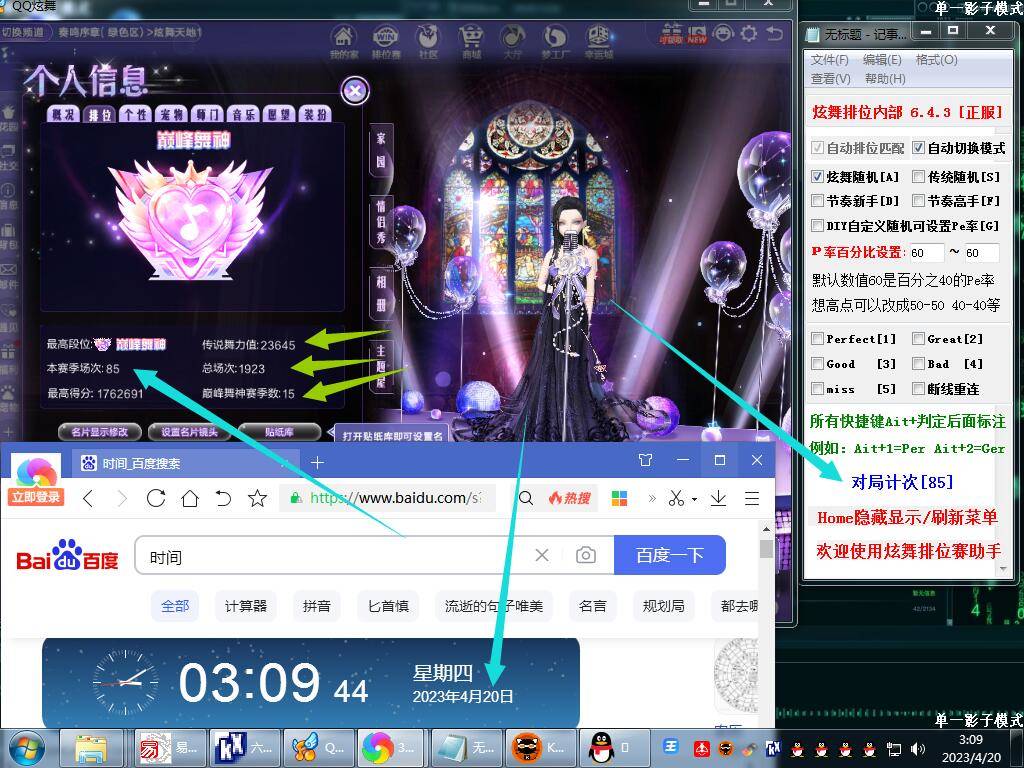Switch to 装扮 tab in 个人信息
This screenshot has height=768, width=1024.
click(x=315, y=114)
